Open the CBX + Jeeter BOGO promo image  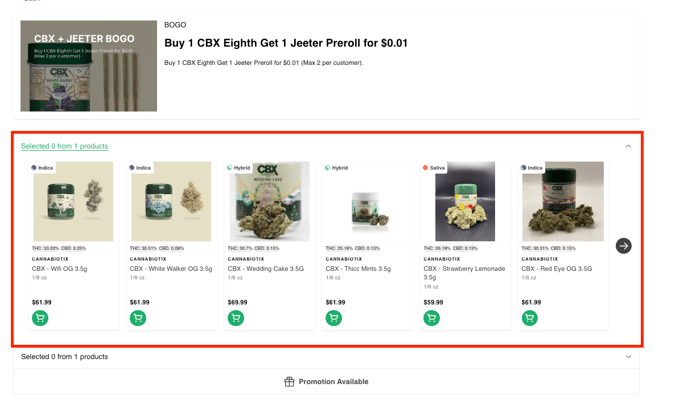point(88,65)
